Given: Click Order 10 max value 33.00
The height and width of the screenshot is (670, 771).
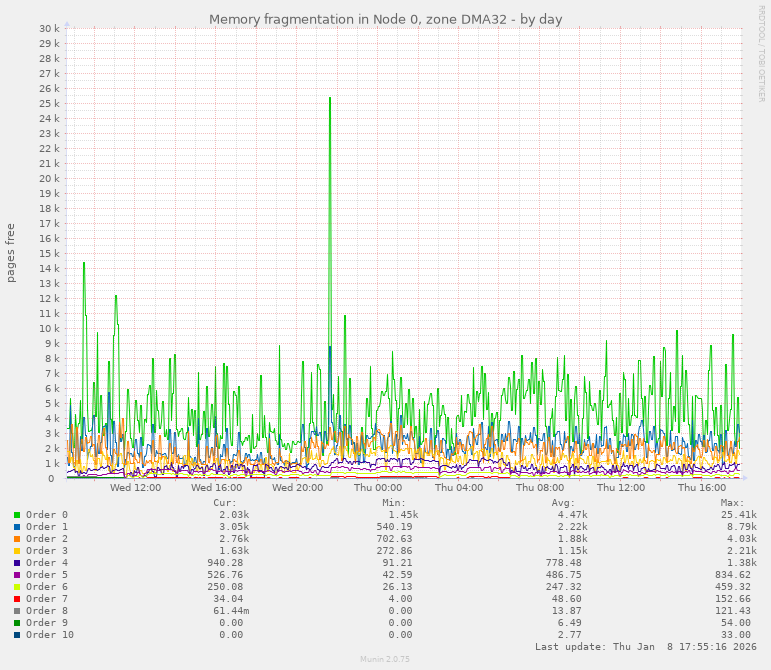Looking at the screenshot, I should point(736,635).
